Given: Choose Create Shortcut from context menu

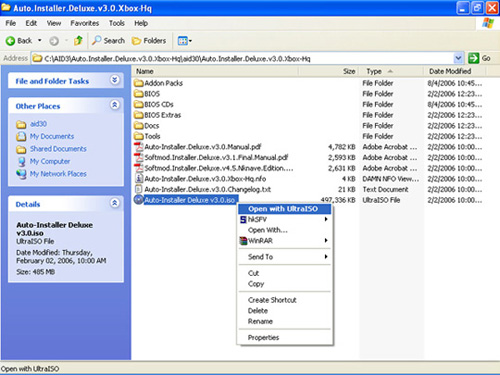Looking at the screenshot, I should (x=285, y=300).
